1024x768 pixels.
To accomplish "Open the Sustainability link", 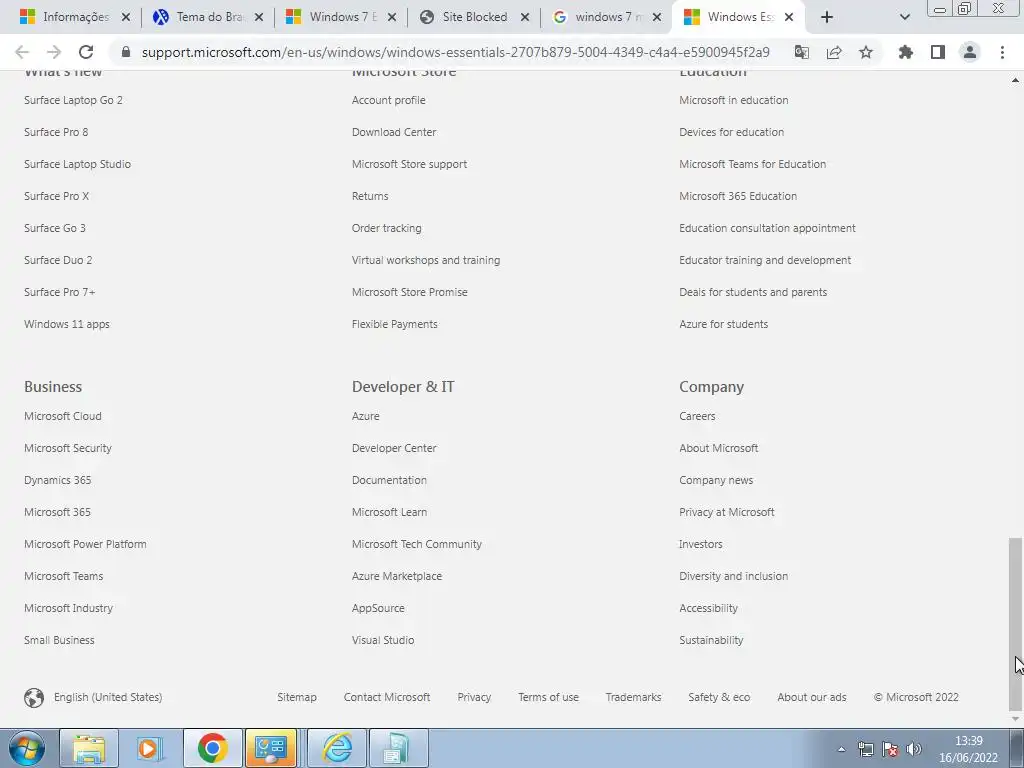I will click(711, 640).
